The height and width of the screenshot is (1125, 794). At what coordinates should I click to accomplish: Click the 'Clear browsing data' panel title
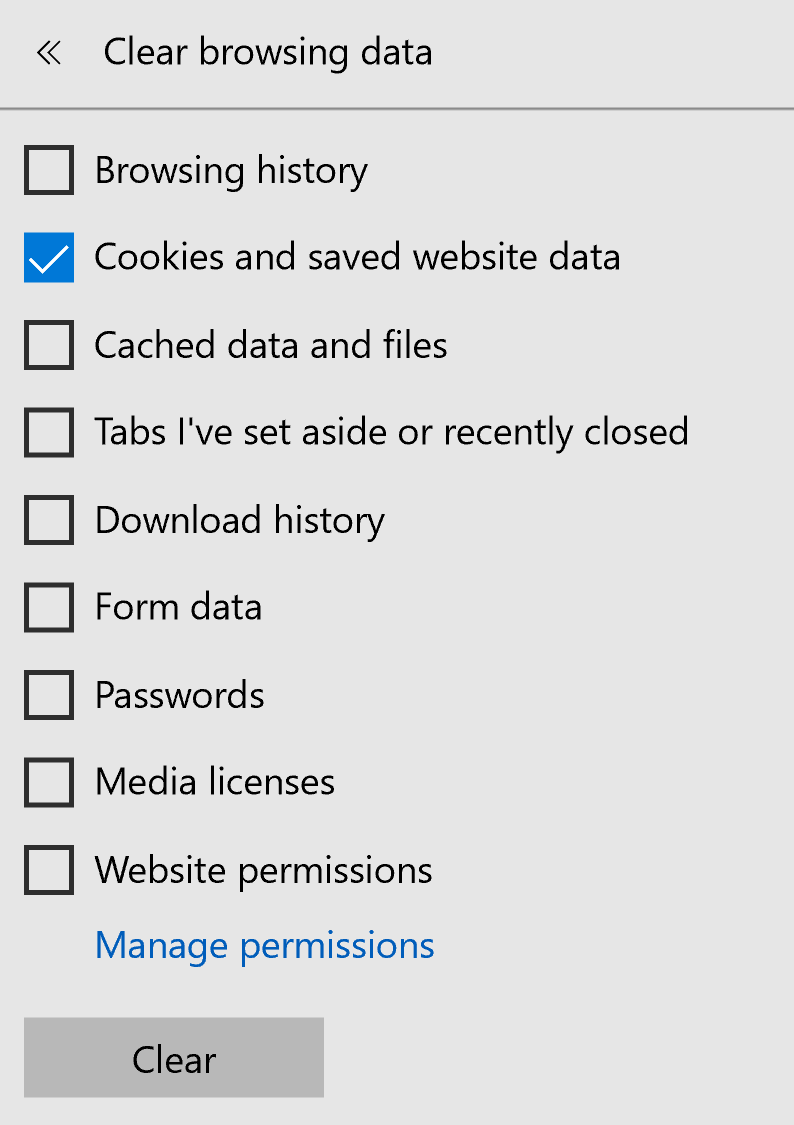click(268, 52)
